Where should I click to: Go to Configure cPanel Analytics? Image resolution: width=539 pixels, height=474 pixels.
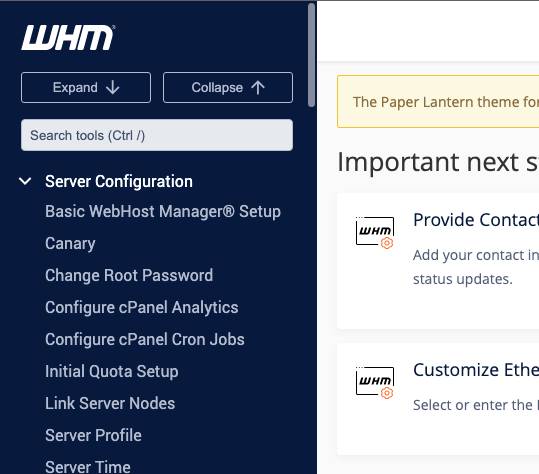click(142, 307)
